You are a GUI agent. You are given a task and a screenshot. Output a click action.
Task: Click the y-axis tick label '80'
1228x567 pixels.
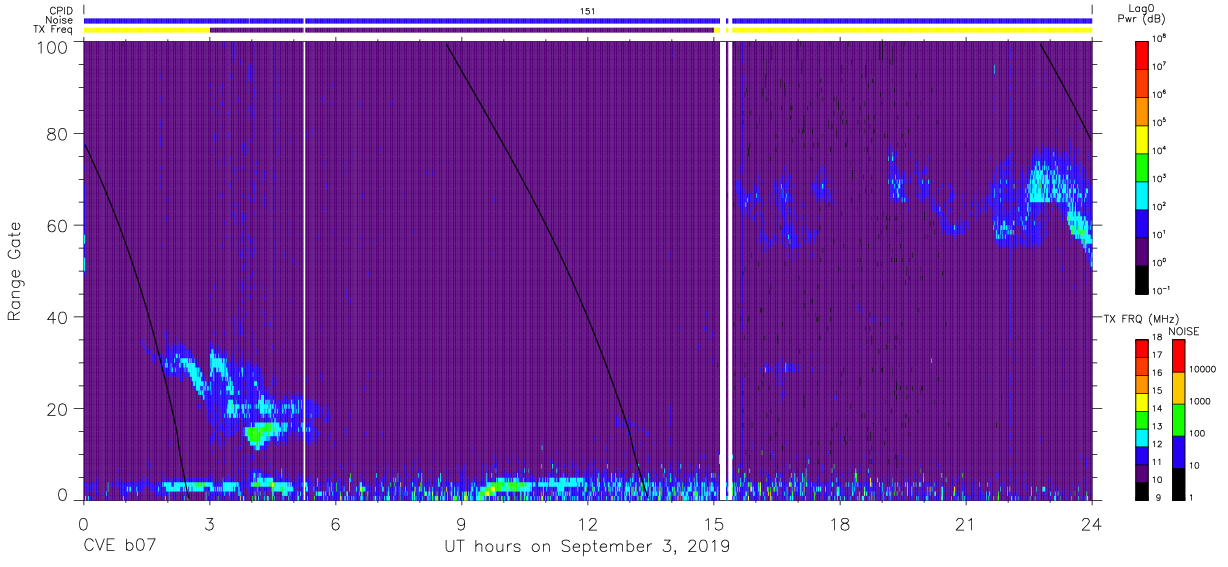tap(60, 134)
